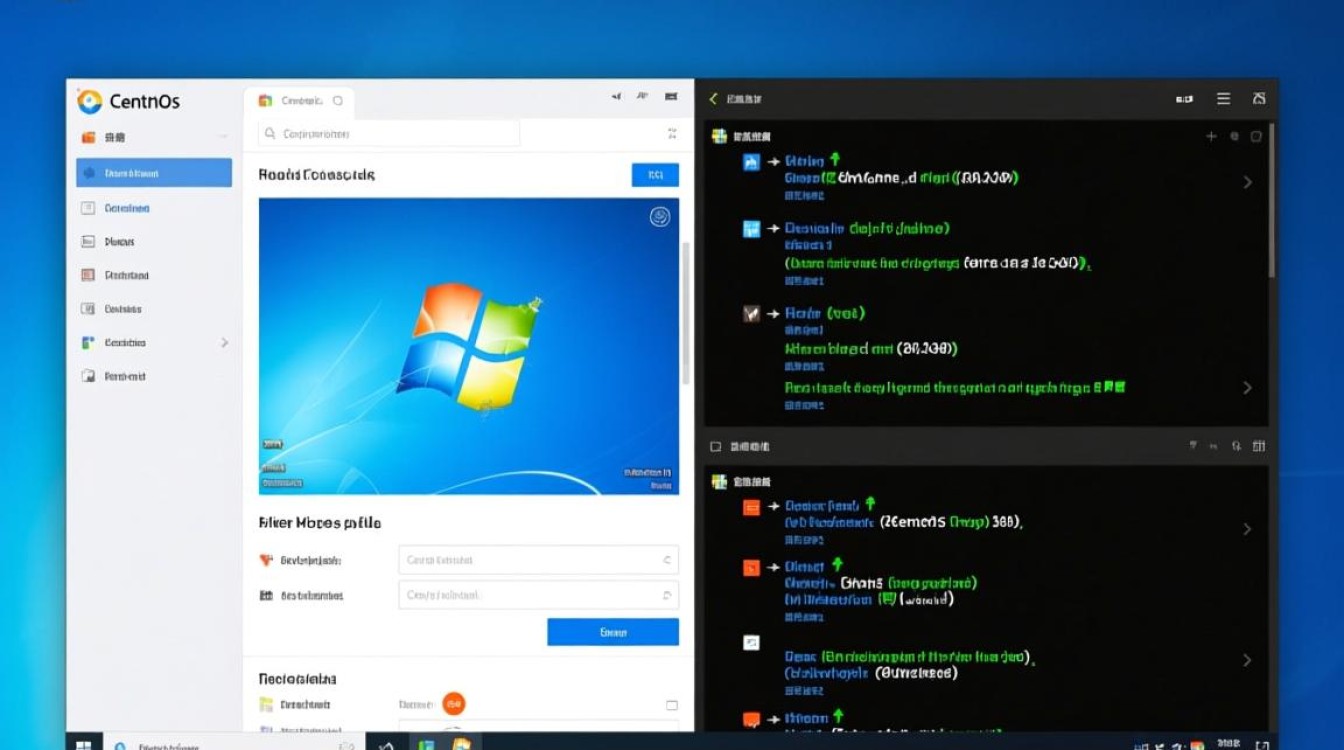
Task: Tick the checkbox in the lower dark section header
Action: coord(715,447)
